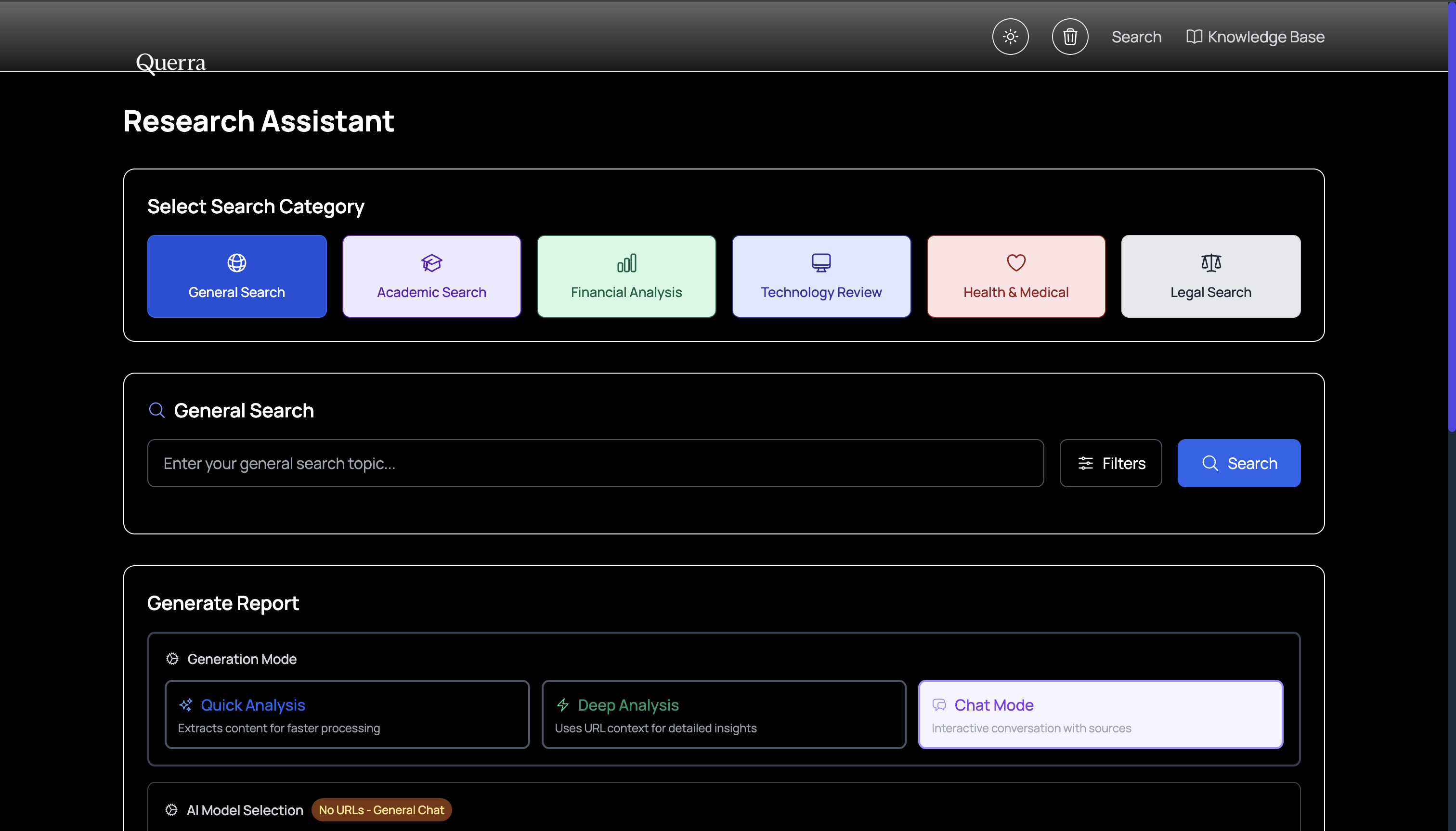Screen dimensions: 1456x831
Task: Toggle light theme with sun icon
Action: pyautogui.click(x=1010, y=37)
